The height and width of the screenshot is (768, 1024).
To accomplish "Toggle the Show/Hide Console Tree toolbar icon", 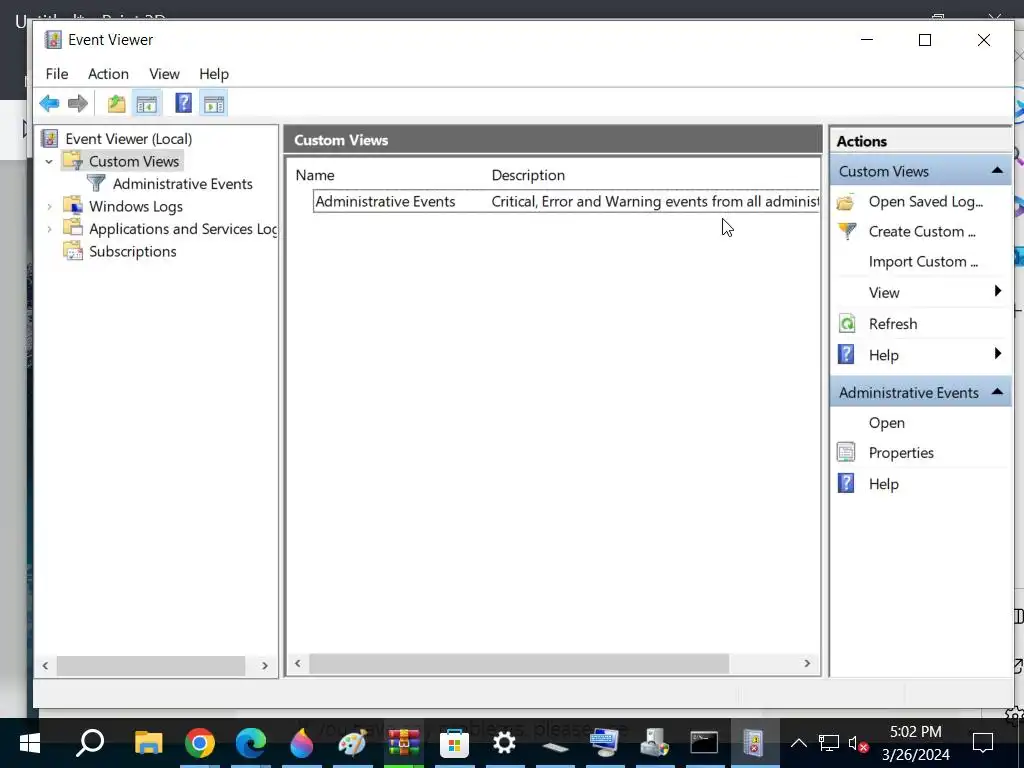I will pyautogui.click(x=147, y=103).
